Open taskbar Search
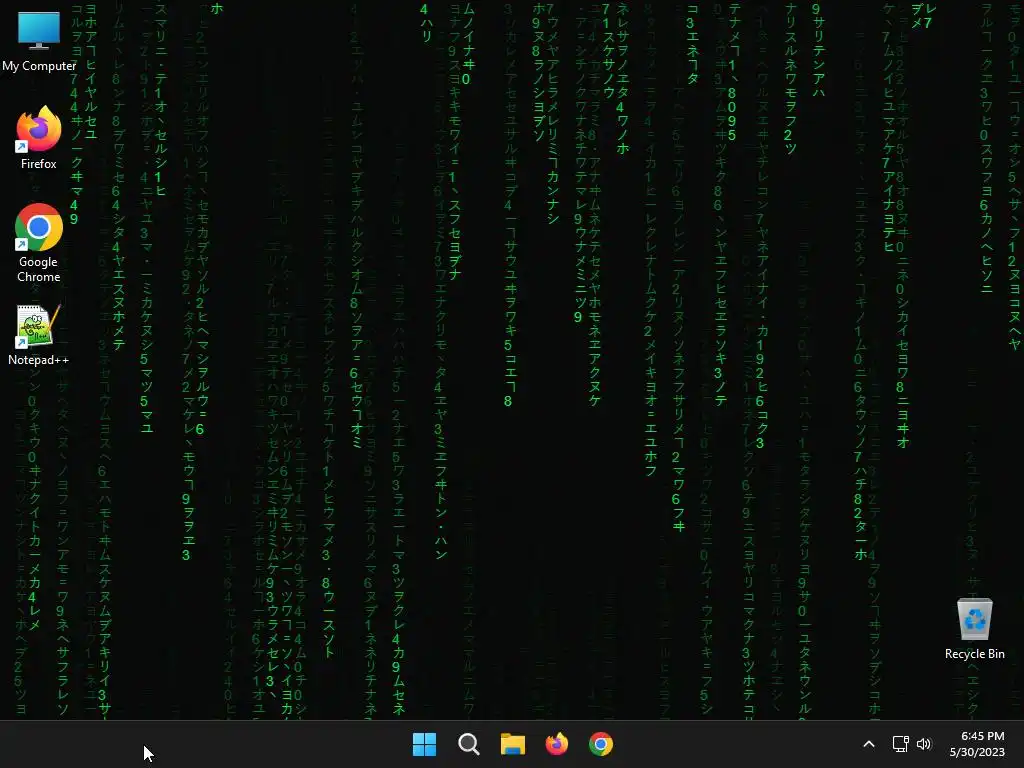 tap(469, 744)
